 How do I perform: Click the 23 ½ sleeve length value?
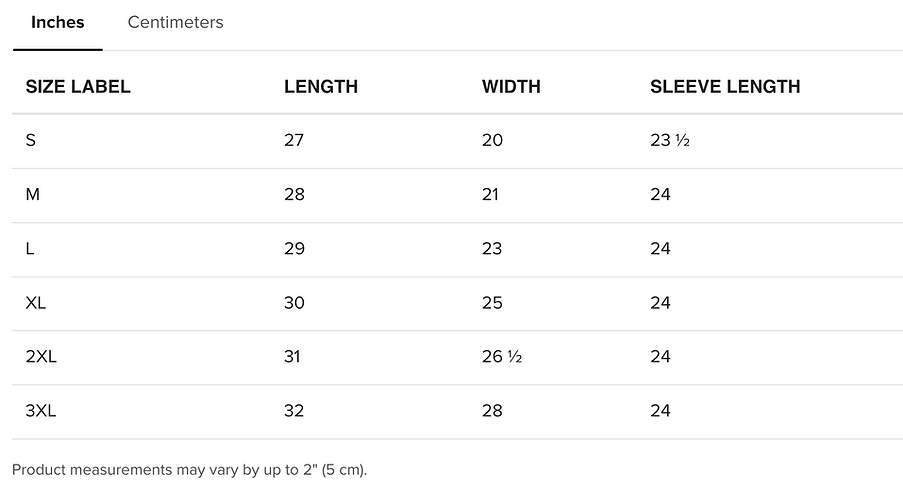point(670,140)
